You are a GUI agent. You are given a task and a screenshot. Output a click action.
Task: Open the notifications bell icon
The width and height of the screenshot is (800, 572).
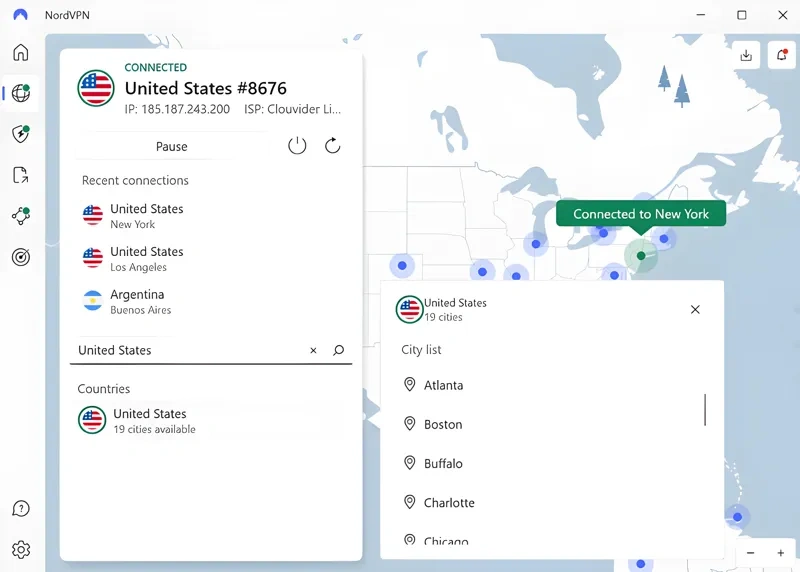781,56
